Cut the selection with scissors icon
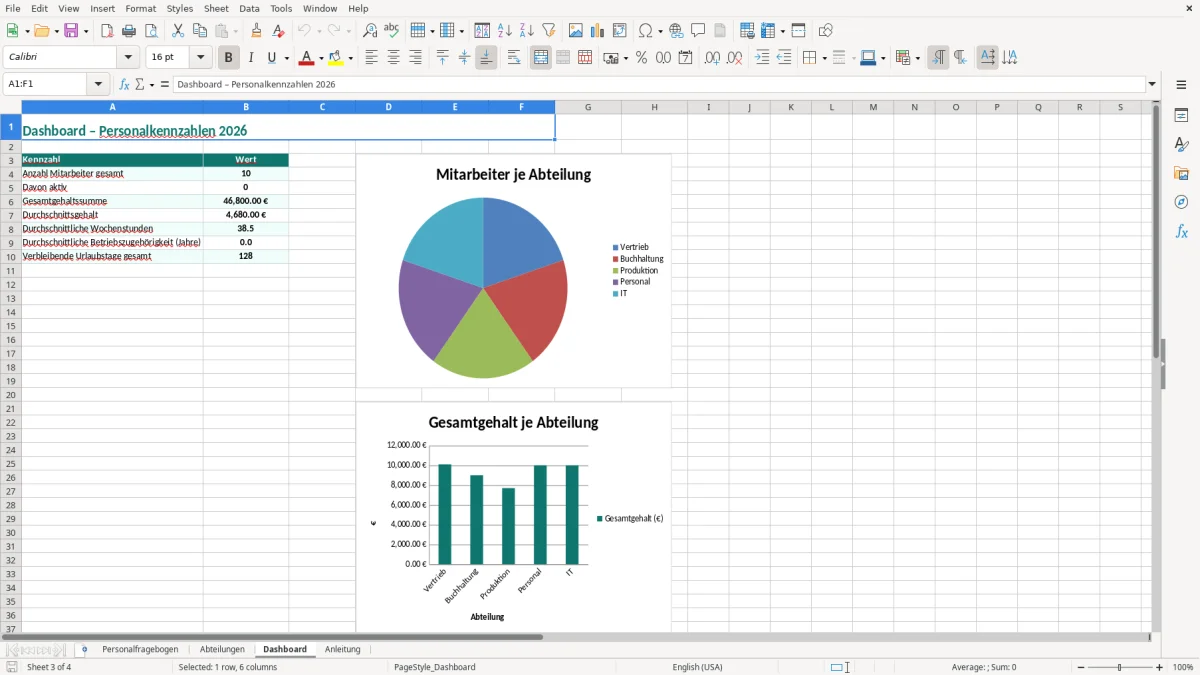The width and height of the screenshot is (1200, 675). coord(178,31)
